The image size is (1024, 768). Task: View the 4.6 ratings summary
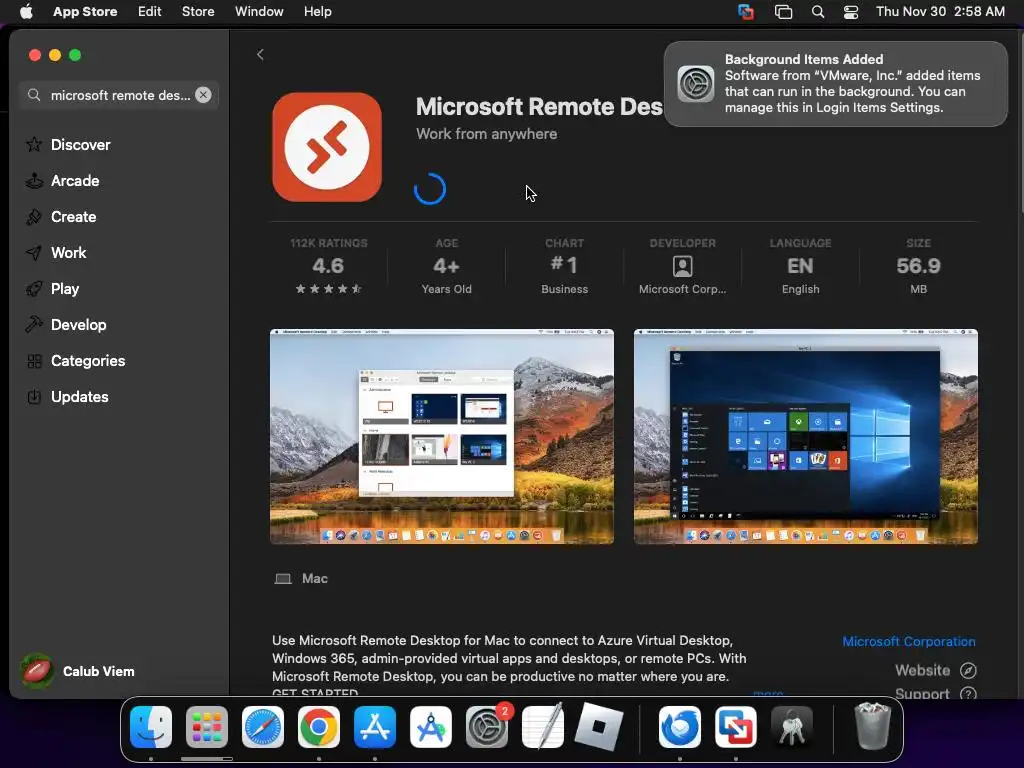(328, 266)
